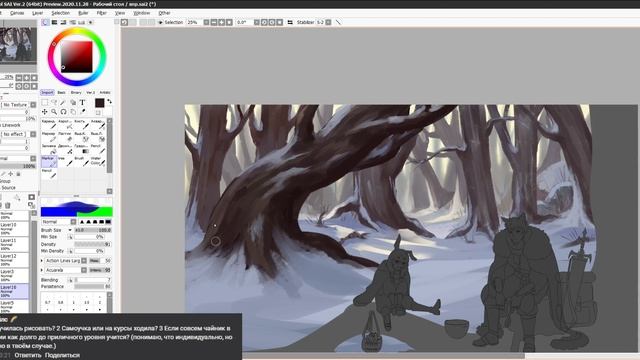Screen dimensions: 640x360
Task: Select the Move tool
Action: point(44,112)
